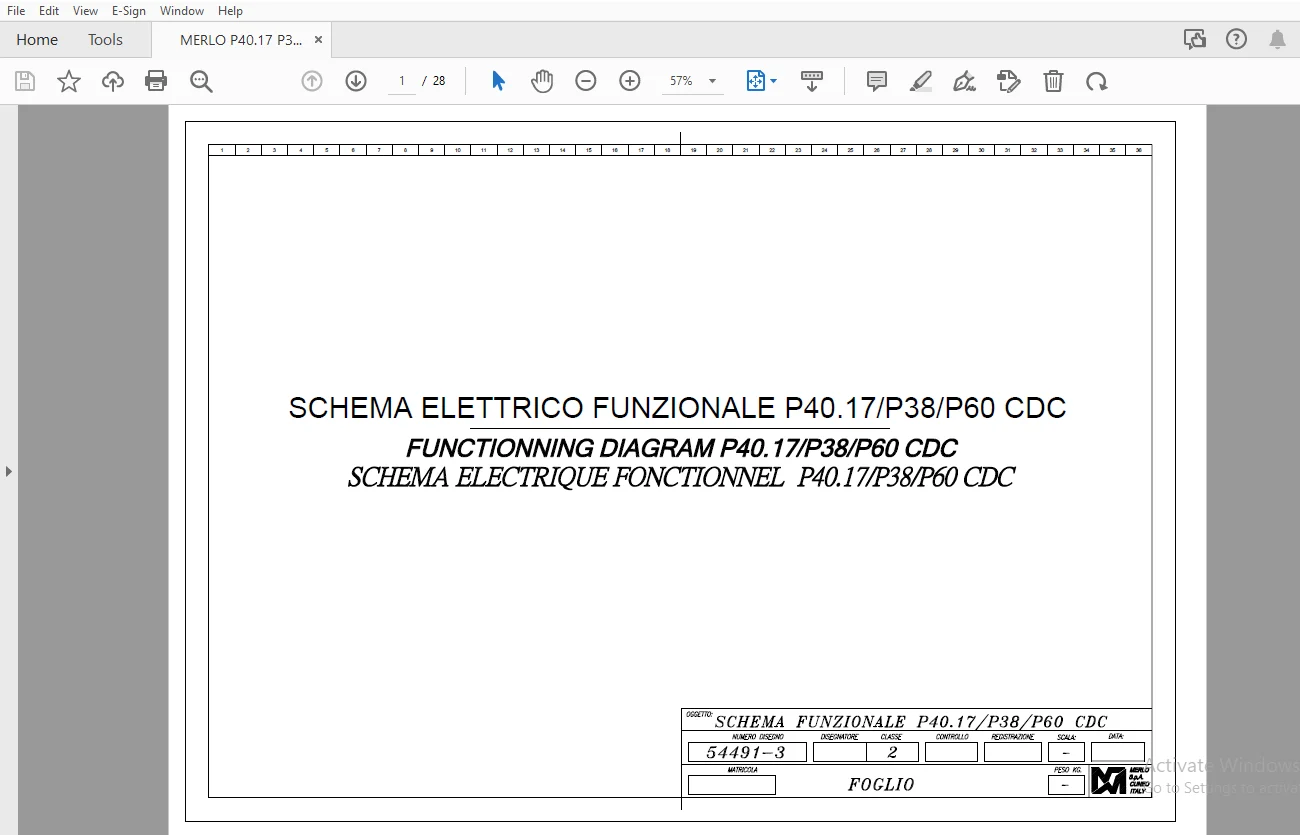This screenshot has width=1300, height=835.
Task: Open the zoom level dropdown arrow
Action: coord(713,81)
